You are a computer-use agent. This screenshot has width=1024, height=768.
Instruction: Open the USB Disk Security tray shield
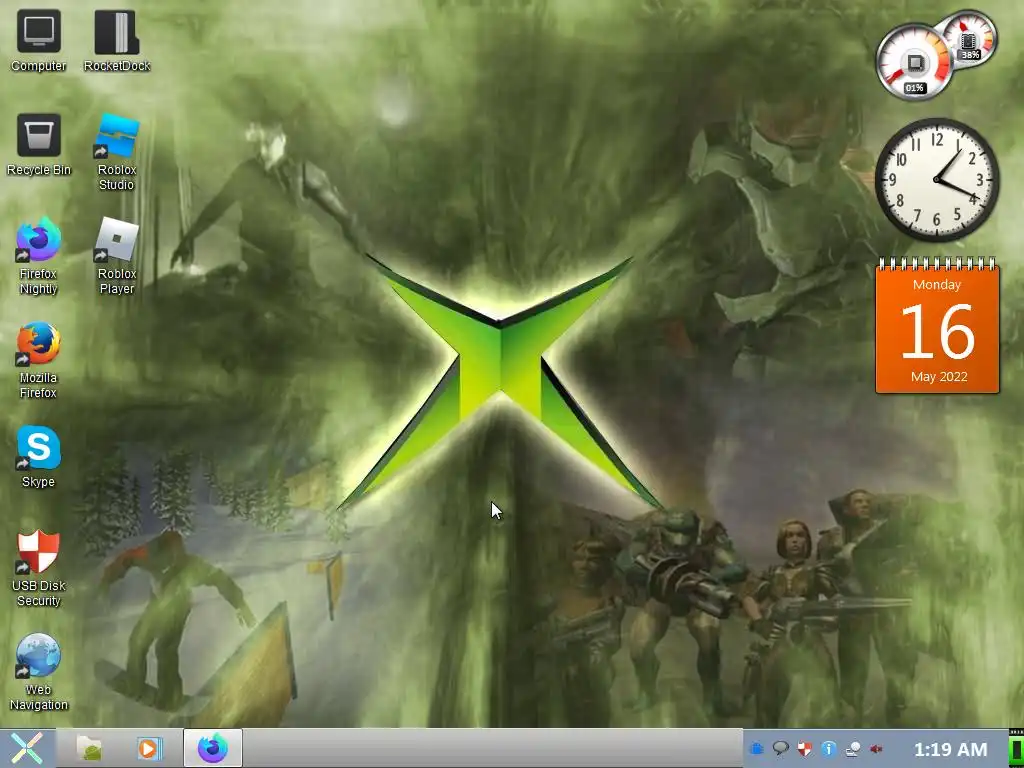click(805, 748)
